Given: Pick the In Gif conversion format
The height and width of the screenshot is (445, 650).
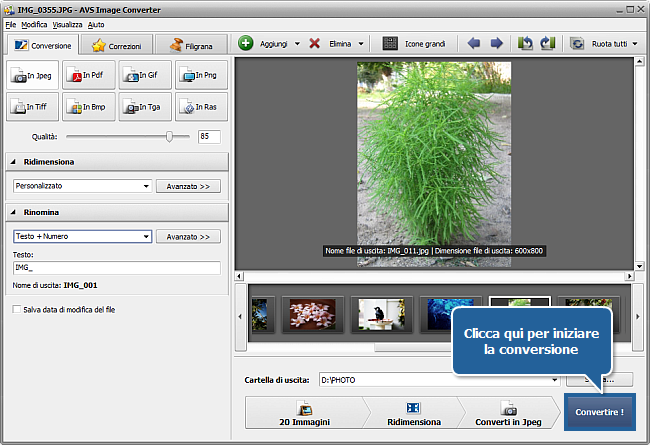Looking at the screenshot, I should click(x=144, y=75).
